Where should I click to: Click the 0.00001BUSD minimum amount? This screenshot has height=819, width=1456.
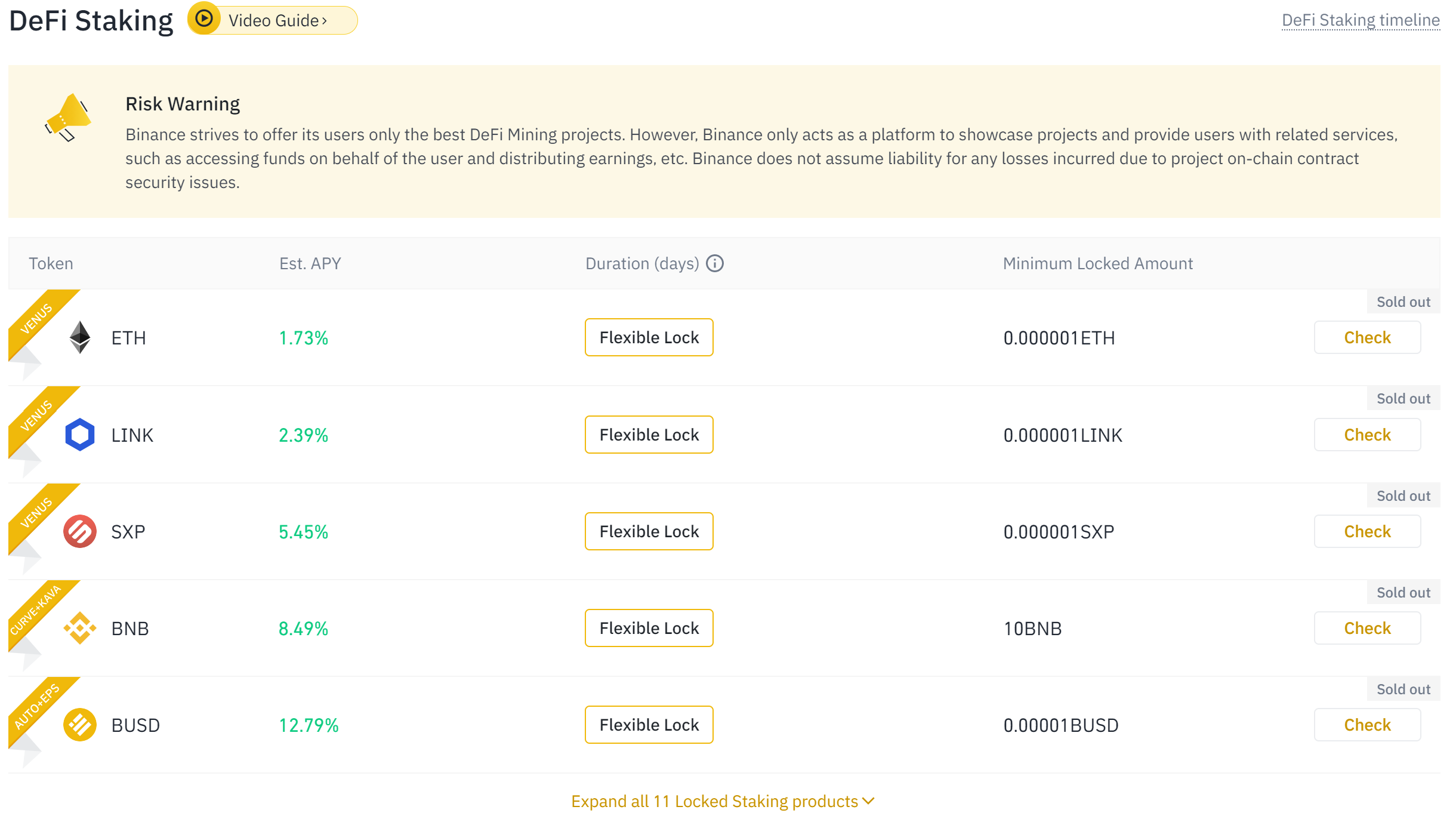click(x=1061, y=725)
